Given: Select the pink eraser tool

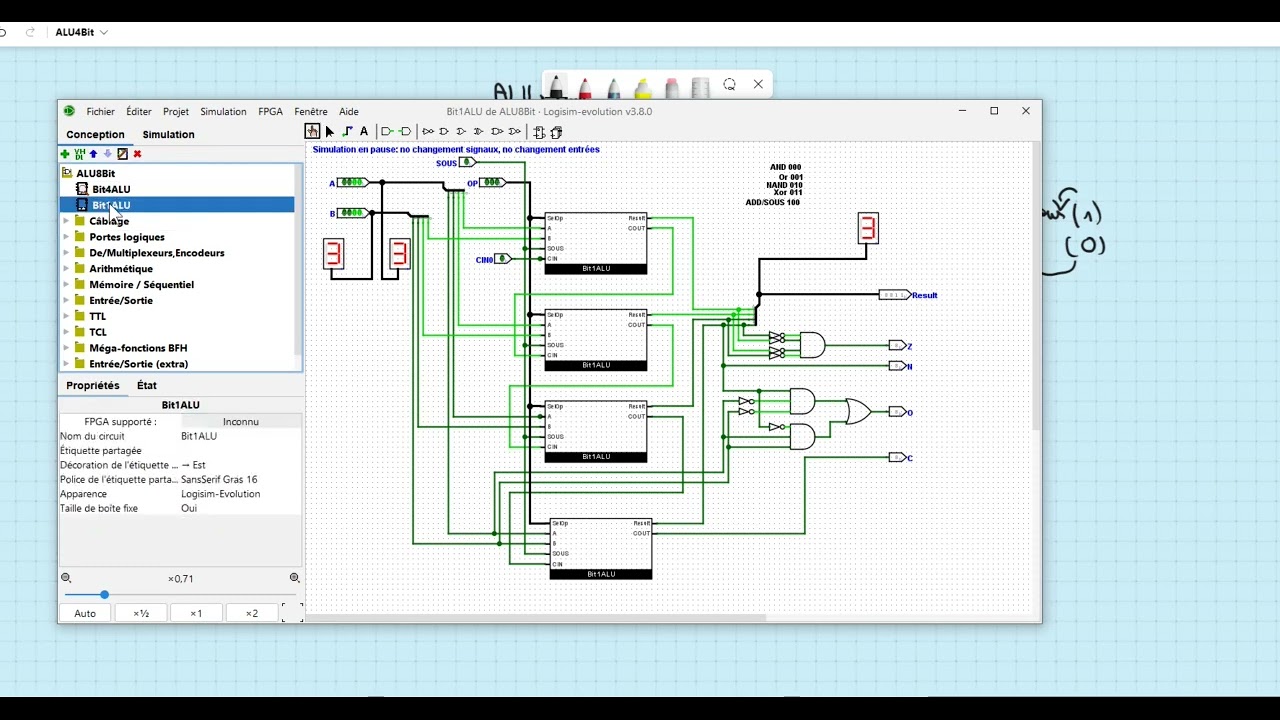Looking at the screenshot, I should (672, 88).
